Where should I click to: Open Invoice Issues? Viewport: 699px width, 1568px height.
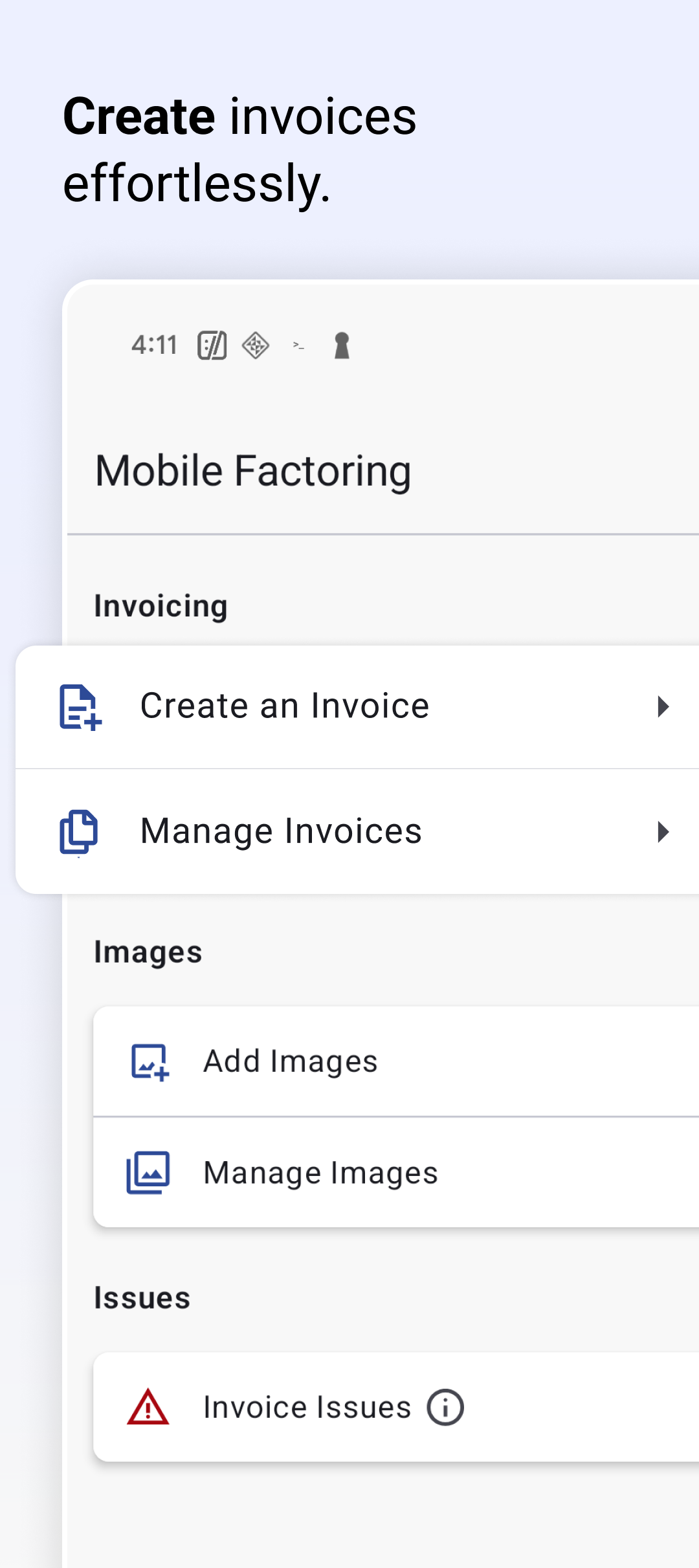pyautogui.click(x=396, y=1407)
